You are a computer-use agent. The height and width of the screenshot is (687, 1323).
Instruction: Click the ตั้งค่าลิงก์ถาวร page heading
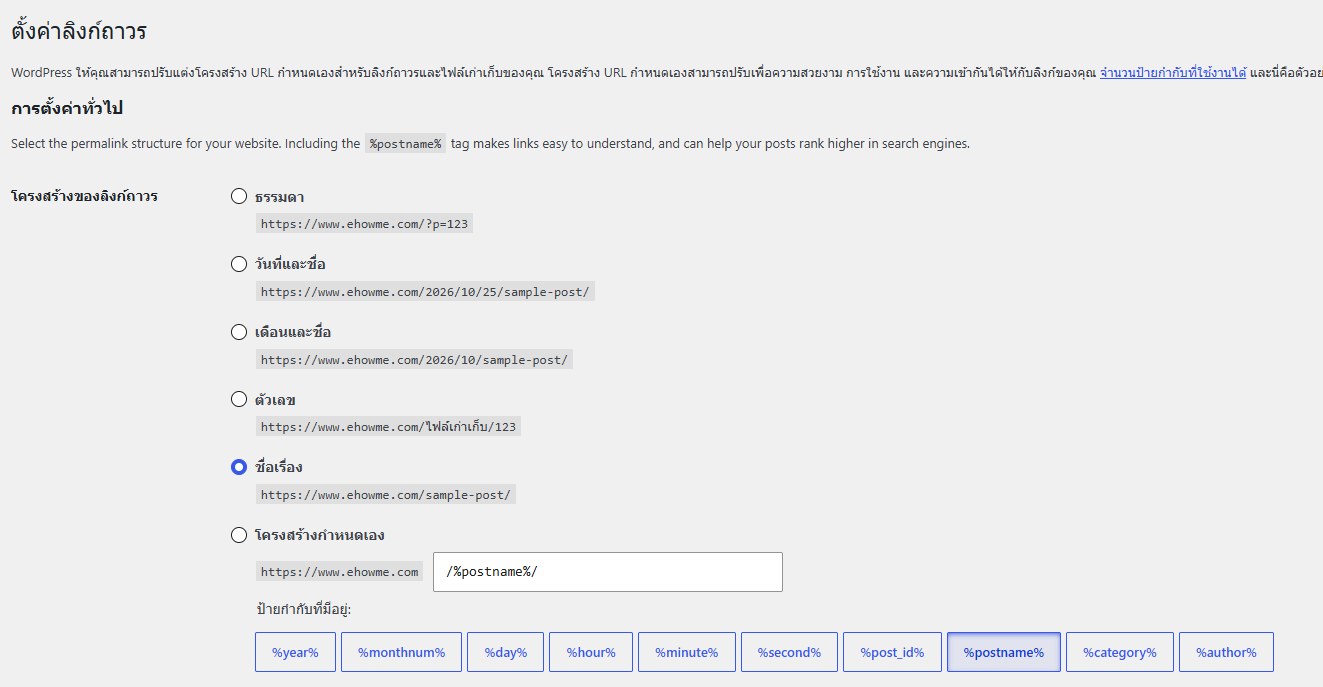point(79,31)
